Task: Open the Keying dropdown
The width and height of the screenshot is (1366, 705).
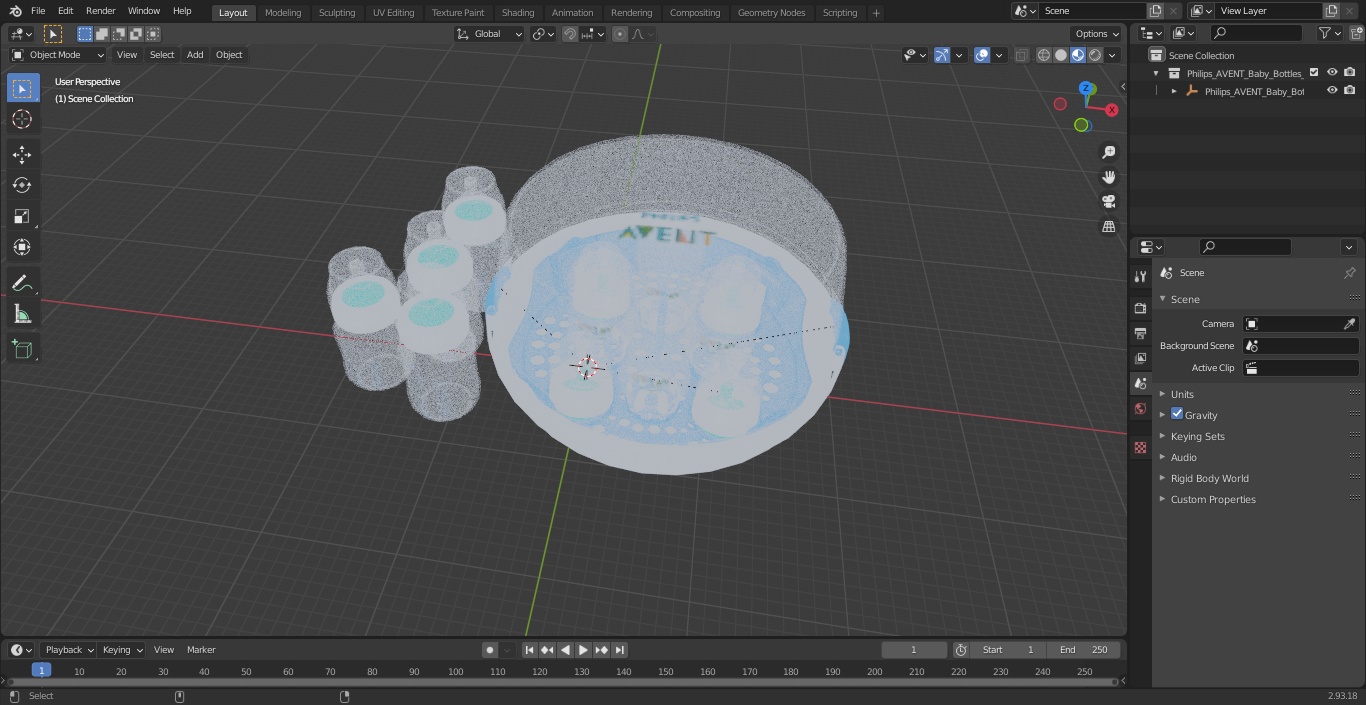Action: tap(122, 650)
